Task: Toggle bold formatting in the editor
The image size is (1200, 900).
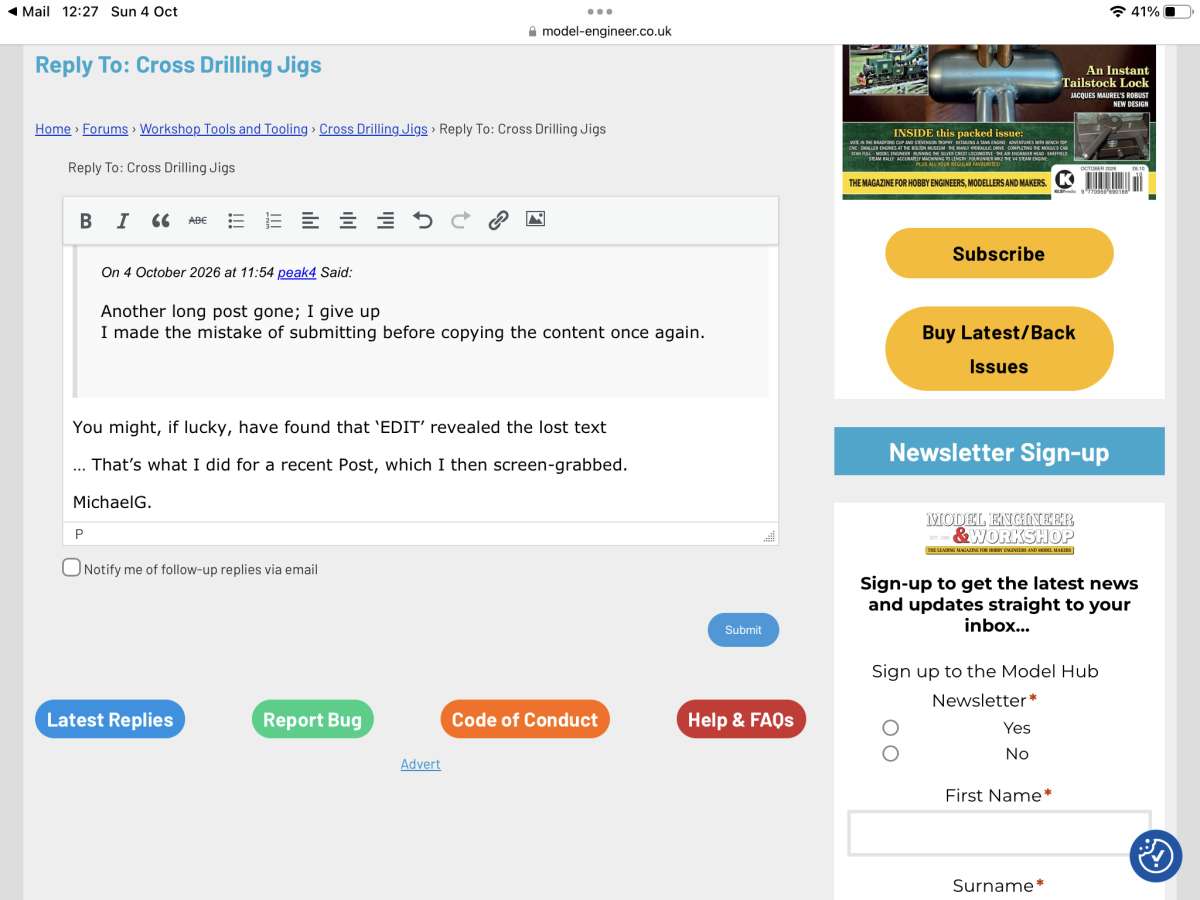Action: 86,221
